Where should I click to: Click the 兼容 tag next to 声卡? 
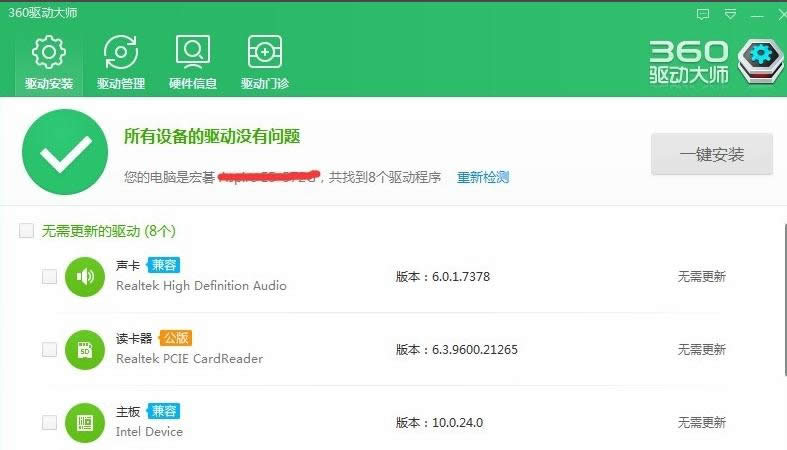pos(164,265)
